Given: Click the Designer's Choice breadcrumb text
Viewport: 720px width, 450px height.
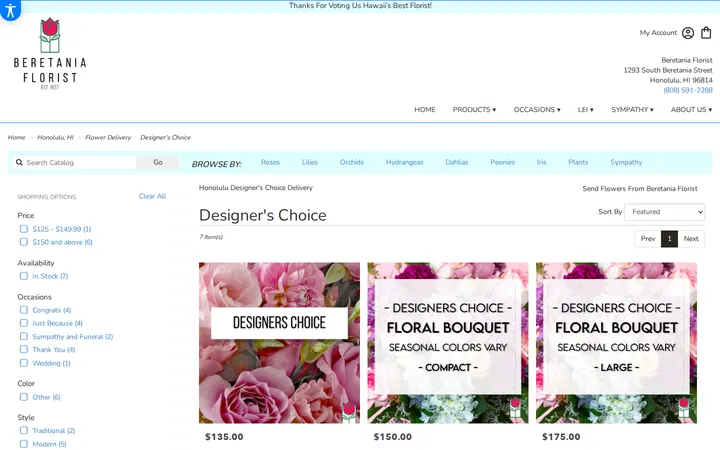Looking at the screenshot, I should [165, 137].
